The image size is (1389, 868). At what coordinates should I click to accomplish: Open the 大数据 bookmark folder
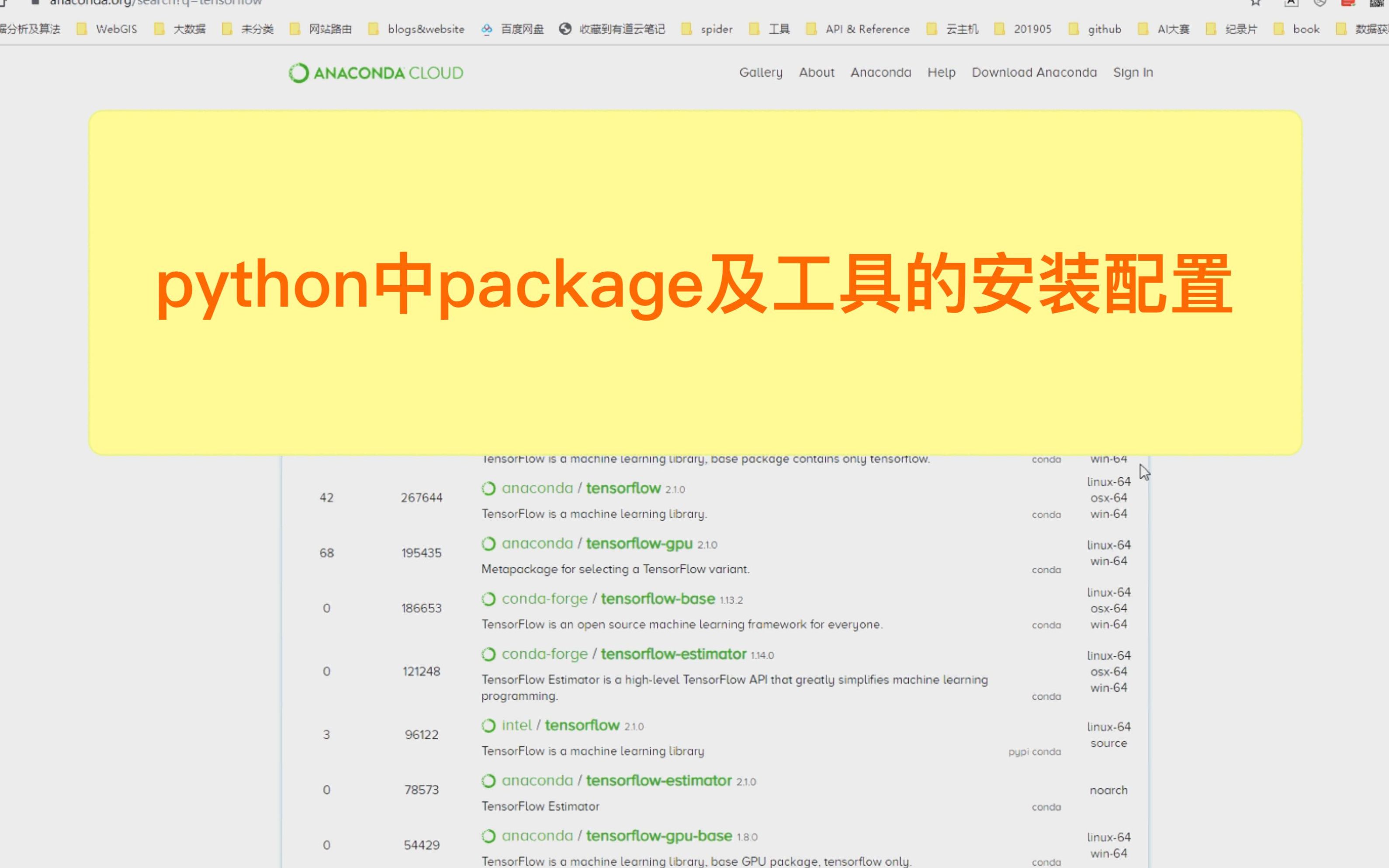(x=180, y=29)
